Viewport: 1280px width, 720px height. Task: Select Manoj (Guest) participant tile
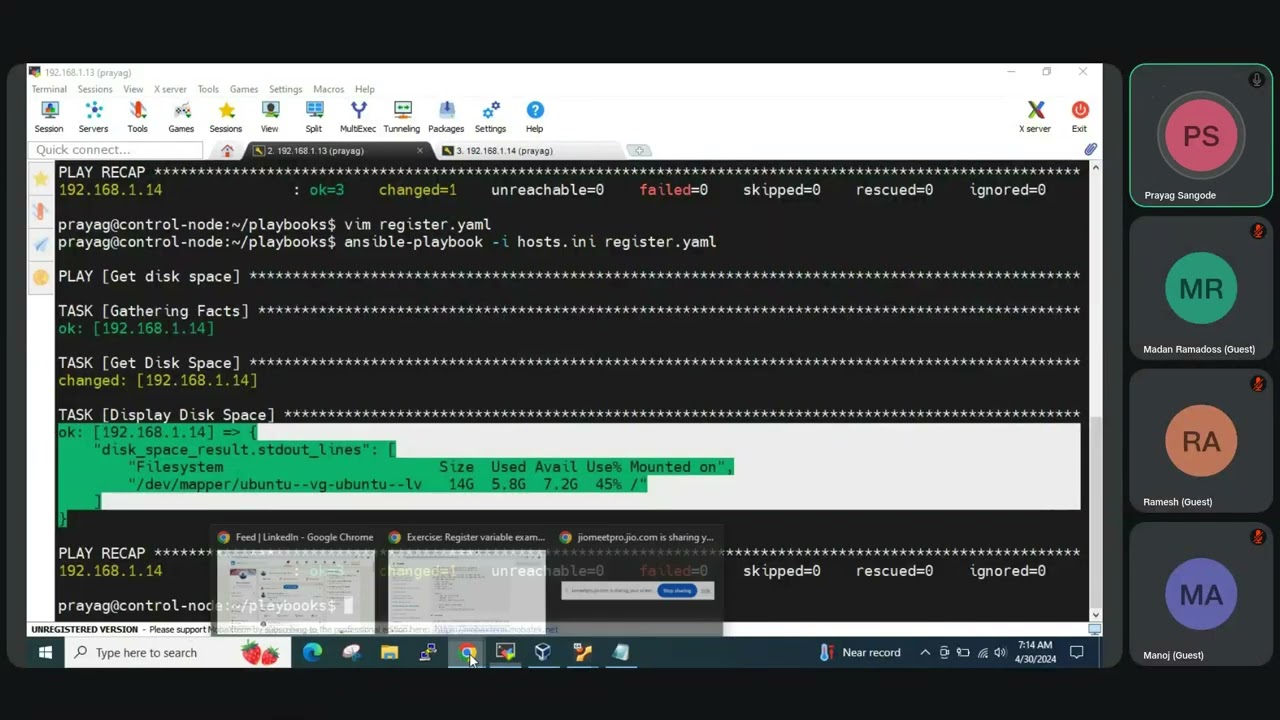coord(1201,596)
